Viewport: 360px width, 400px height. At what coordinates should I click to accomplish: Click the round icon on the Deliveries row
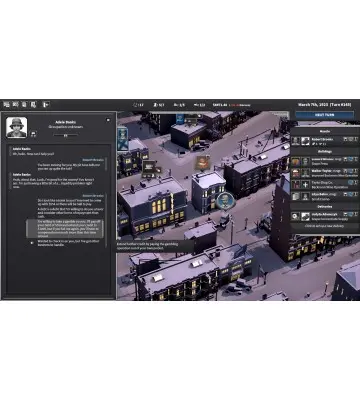[296, 216]
